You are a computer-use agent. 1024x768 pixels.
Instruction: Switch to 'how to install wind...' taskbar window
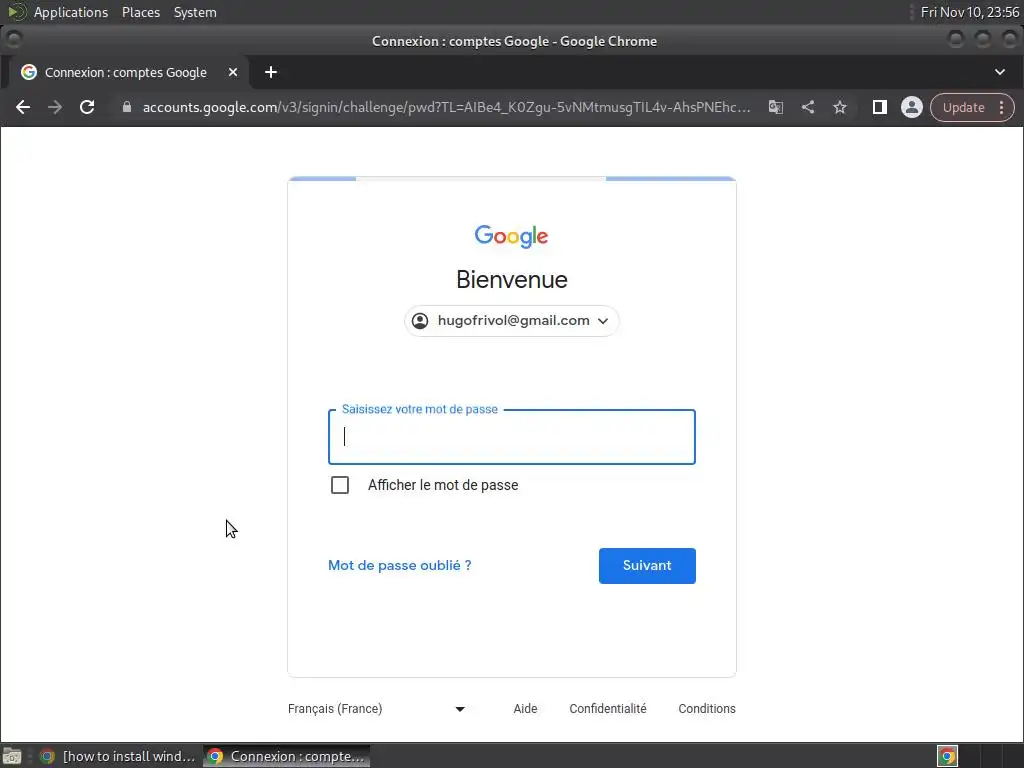[118, 756]
